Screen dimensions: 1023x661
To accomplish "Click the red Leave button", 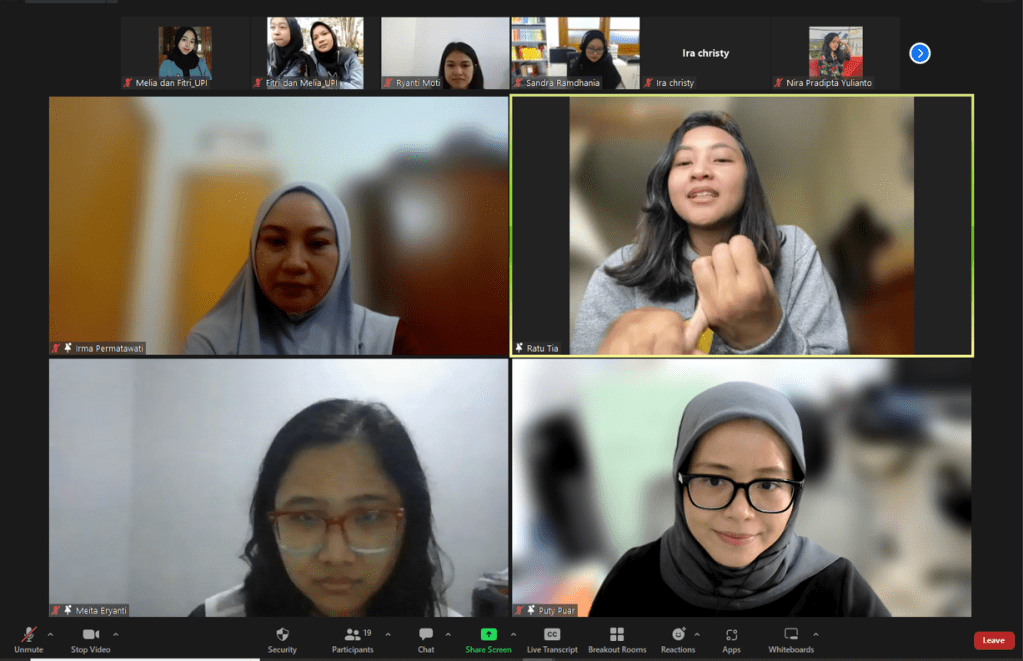I will (993, 640).
